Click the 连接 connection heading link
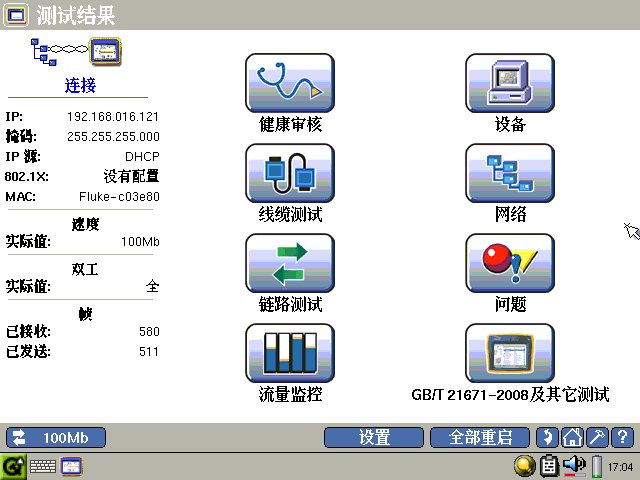This screenshot has height=480, width=640. 80,86
